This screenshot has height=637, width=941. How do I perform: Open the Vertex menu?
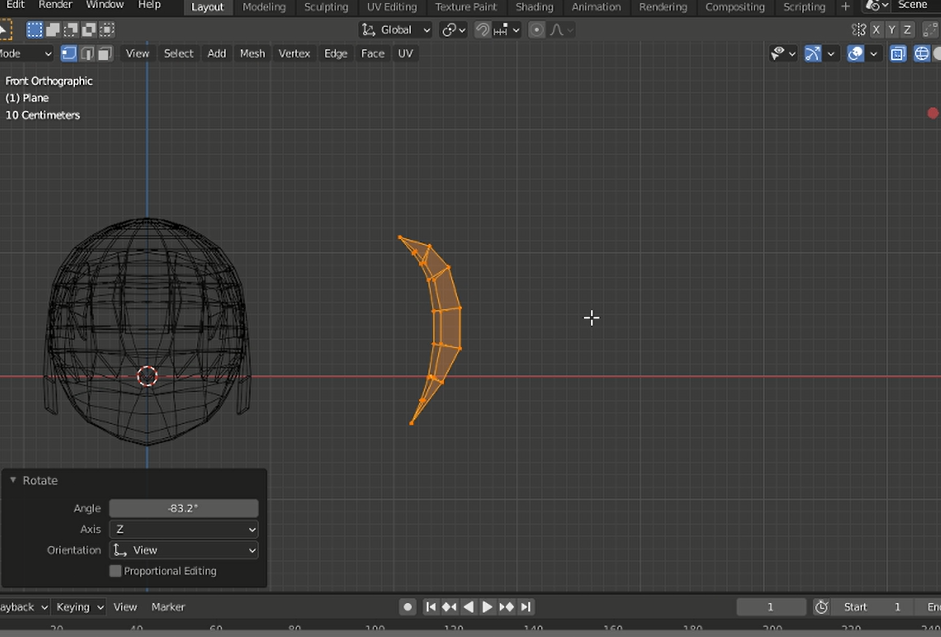pyautogui.click(x=294, y=53)
